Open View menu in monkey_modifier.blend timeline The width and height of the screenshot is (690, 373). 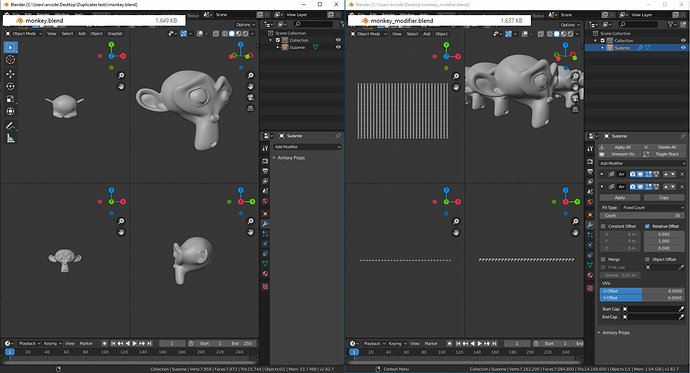(x=415, y=344)
